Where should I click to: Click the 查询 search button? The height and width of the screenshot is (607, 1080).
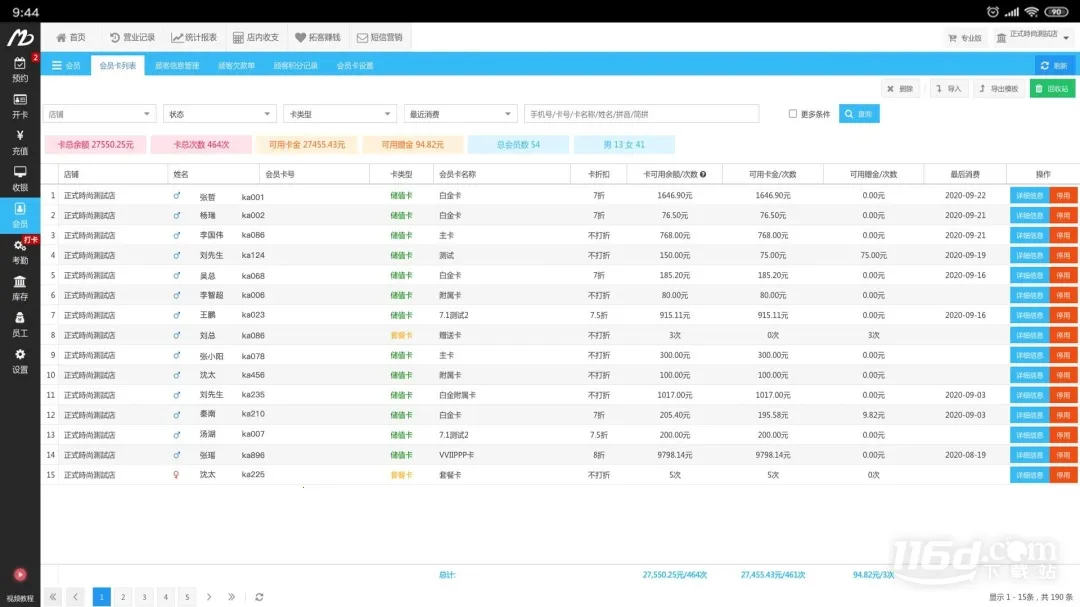[859, 113]
